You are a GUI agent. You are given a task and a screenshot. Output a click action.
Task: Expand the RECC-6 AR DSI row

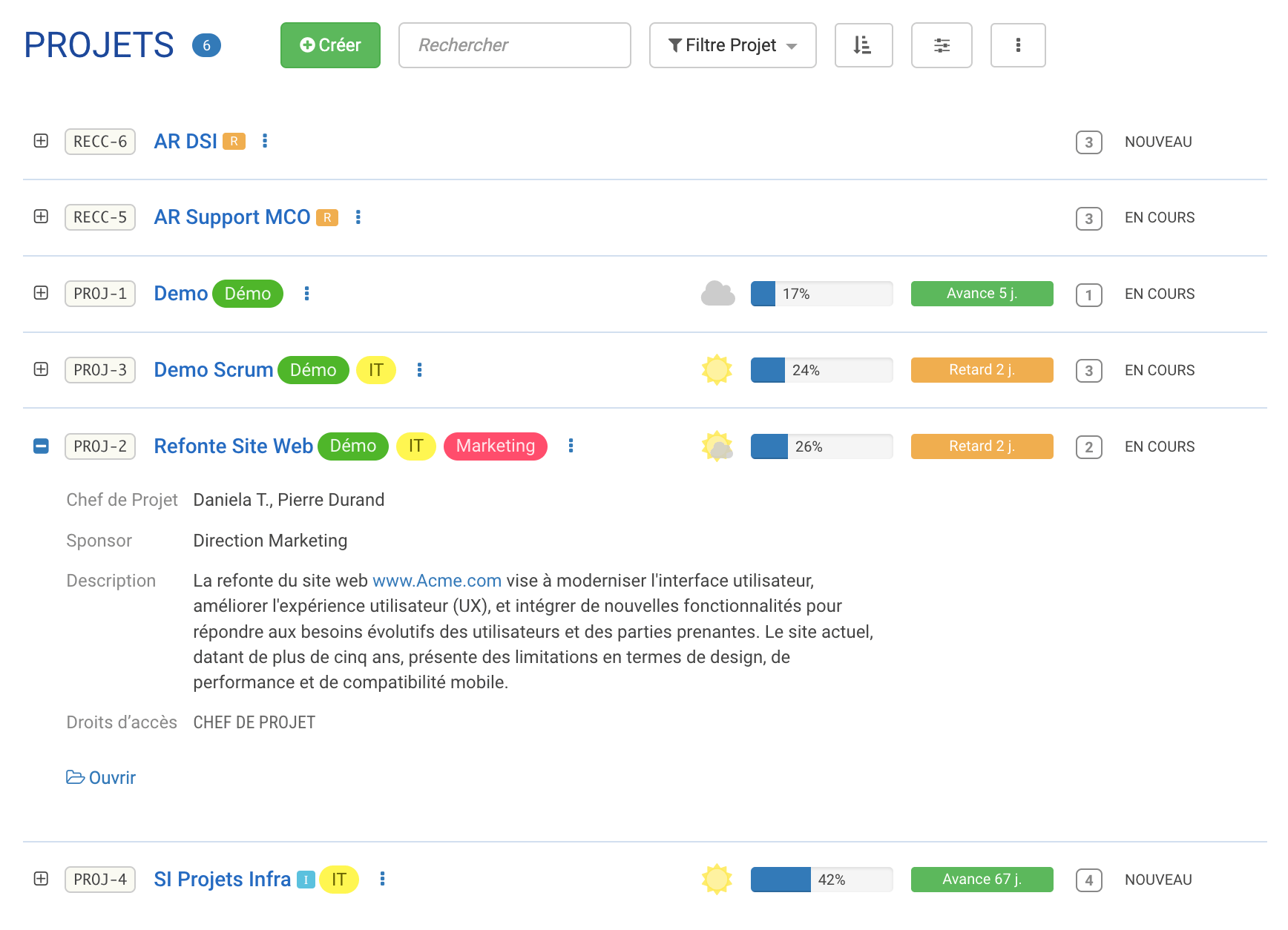42,141
